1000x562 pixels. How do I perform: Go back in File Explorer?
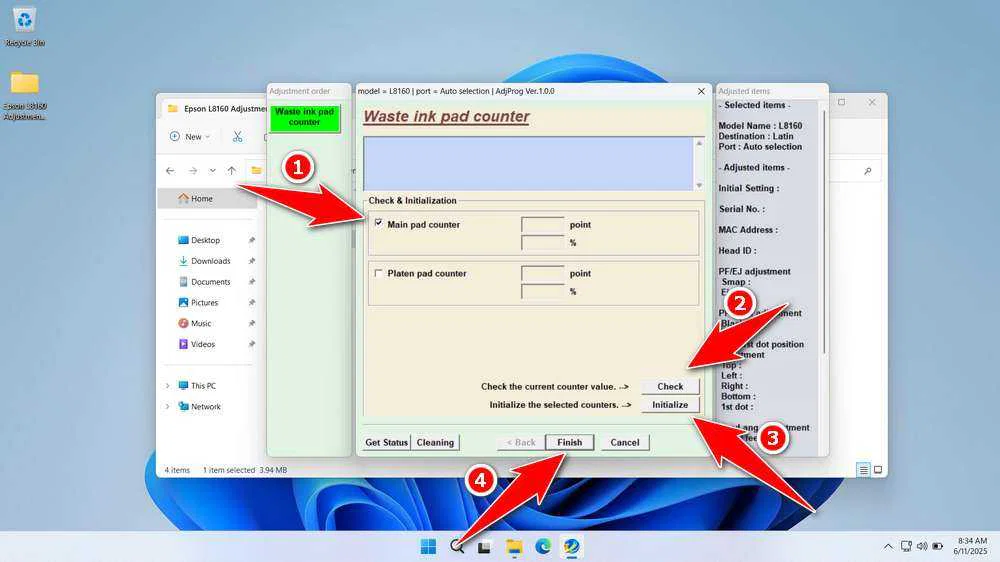[170, 171]
